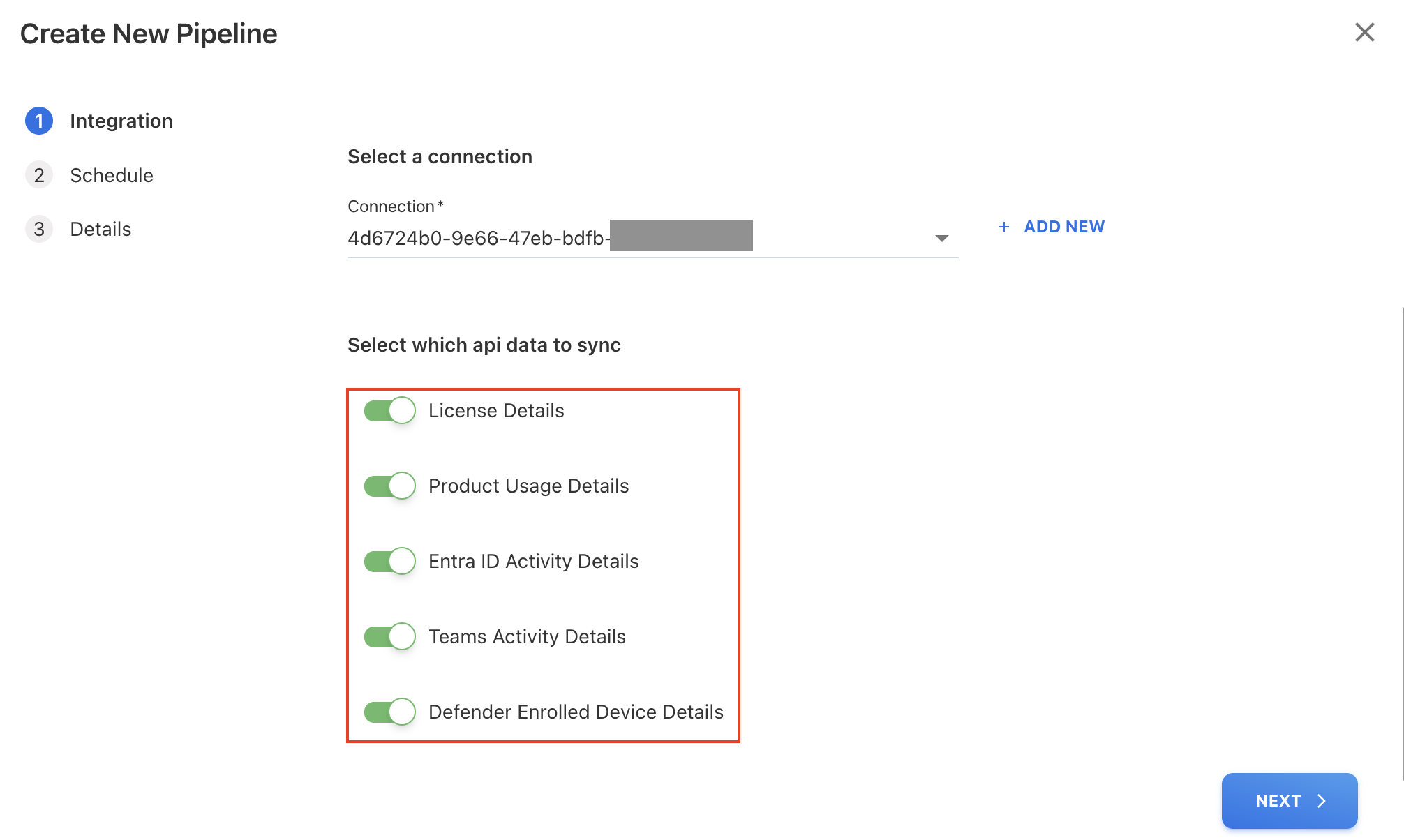Viewport: 1404px width, 840px height.
Task: Open the Details step label
Action: 100,229
